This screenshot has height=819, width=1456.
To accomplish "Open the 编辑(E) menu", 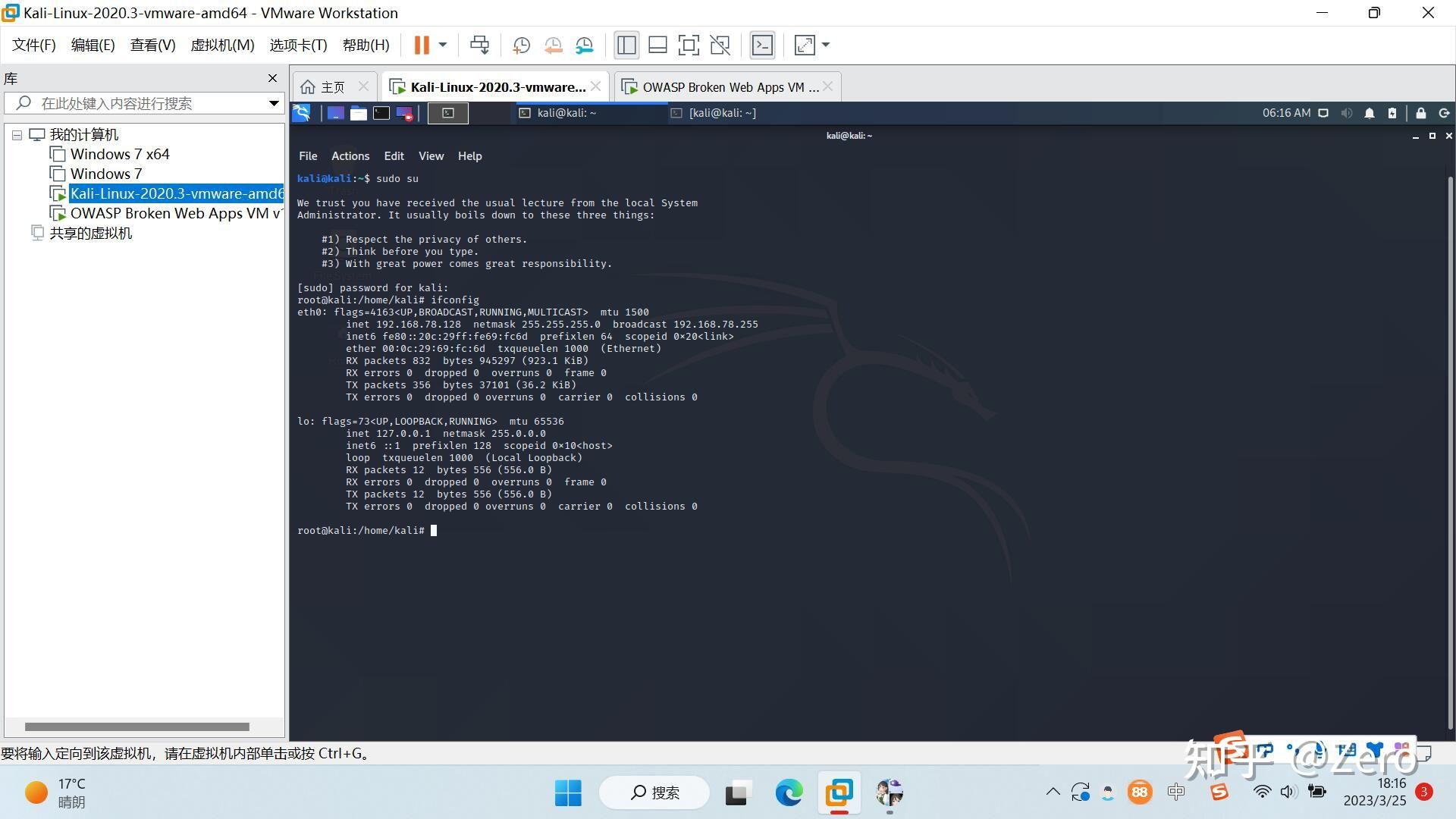I will click(93, 45).
